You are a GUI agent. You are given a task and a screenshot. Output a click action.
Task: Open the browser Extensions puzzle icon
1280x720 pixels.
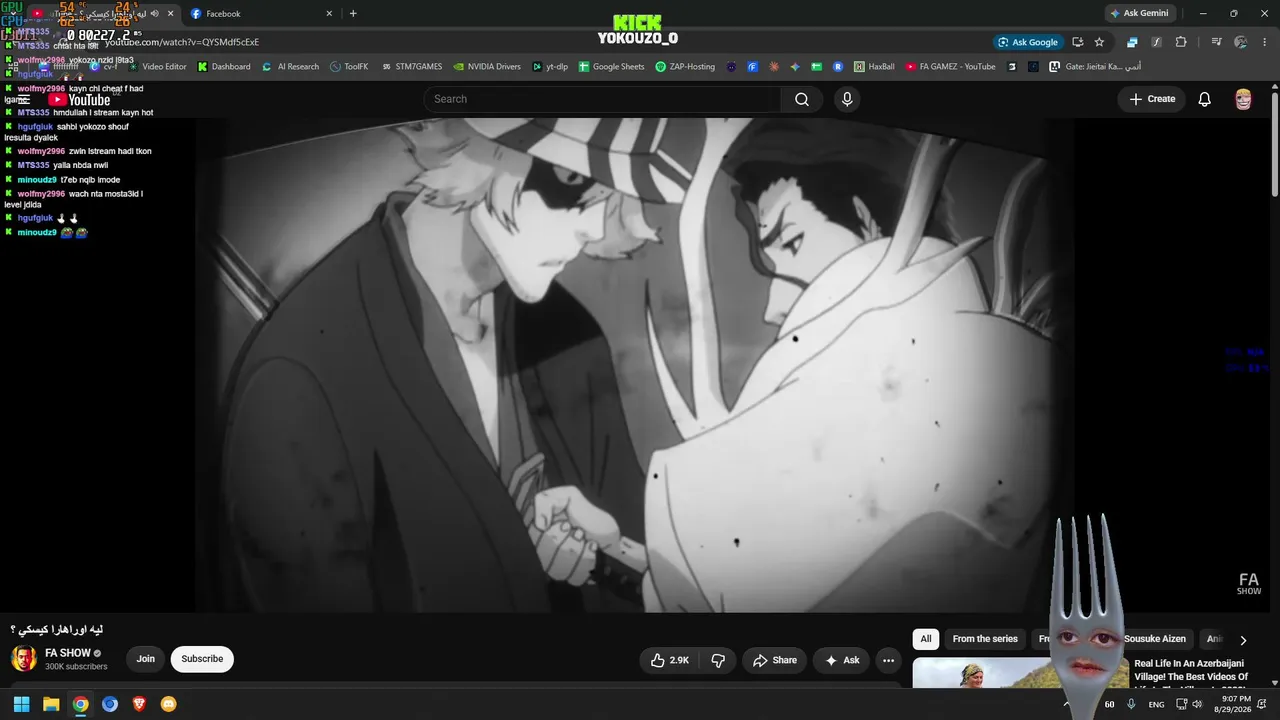click(1181, 42)
